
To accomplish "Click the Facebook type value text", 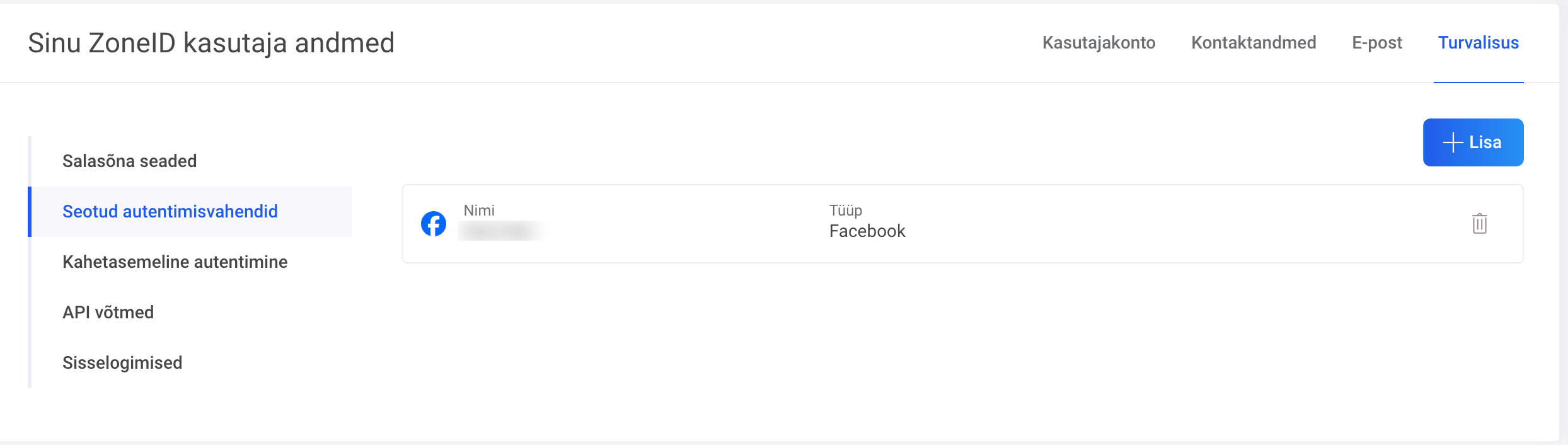I will (x=867, y=231).
